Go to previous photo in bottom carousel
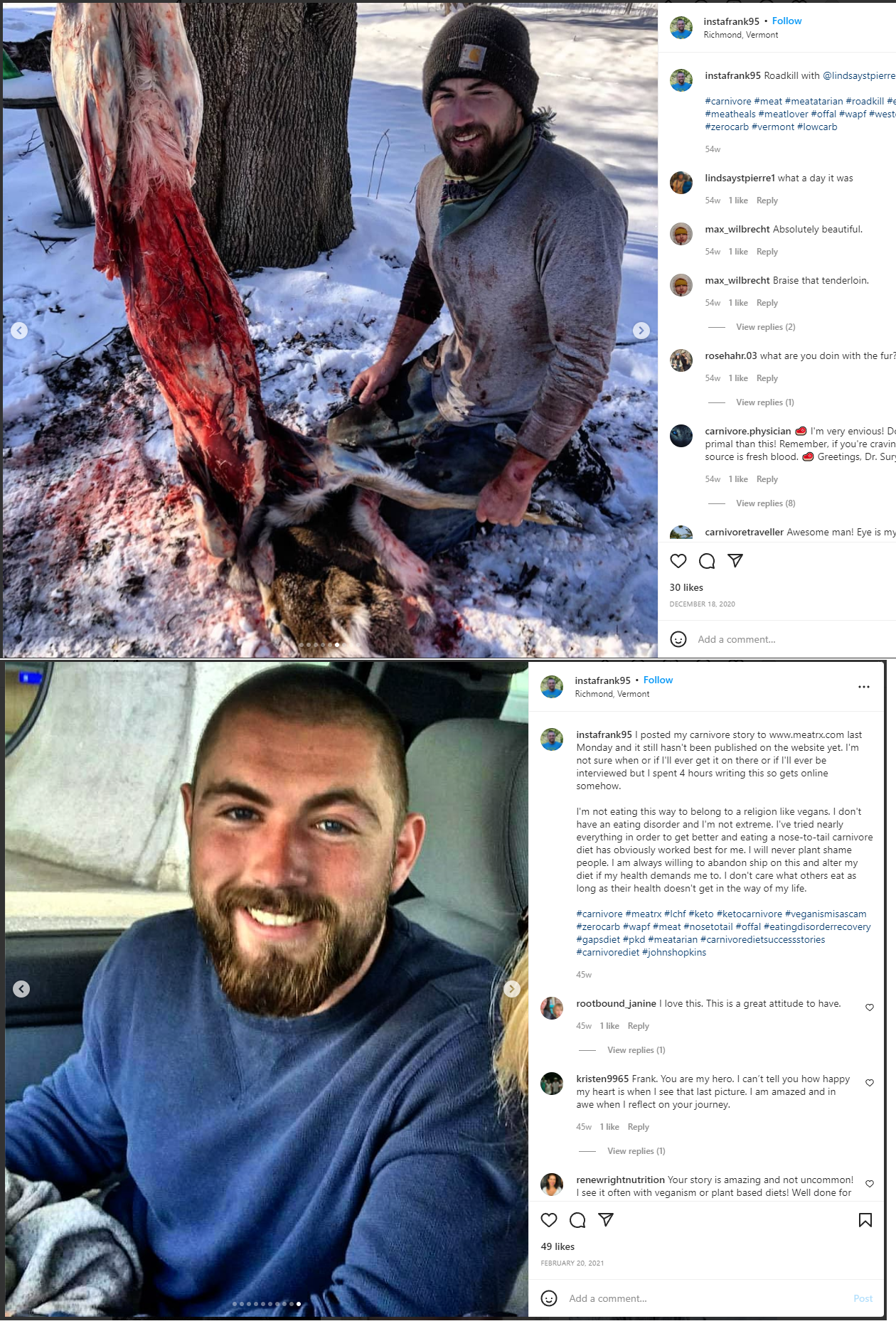 coord(21,989)
